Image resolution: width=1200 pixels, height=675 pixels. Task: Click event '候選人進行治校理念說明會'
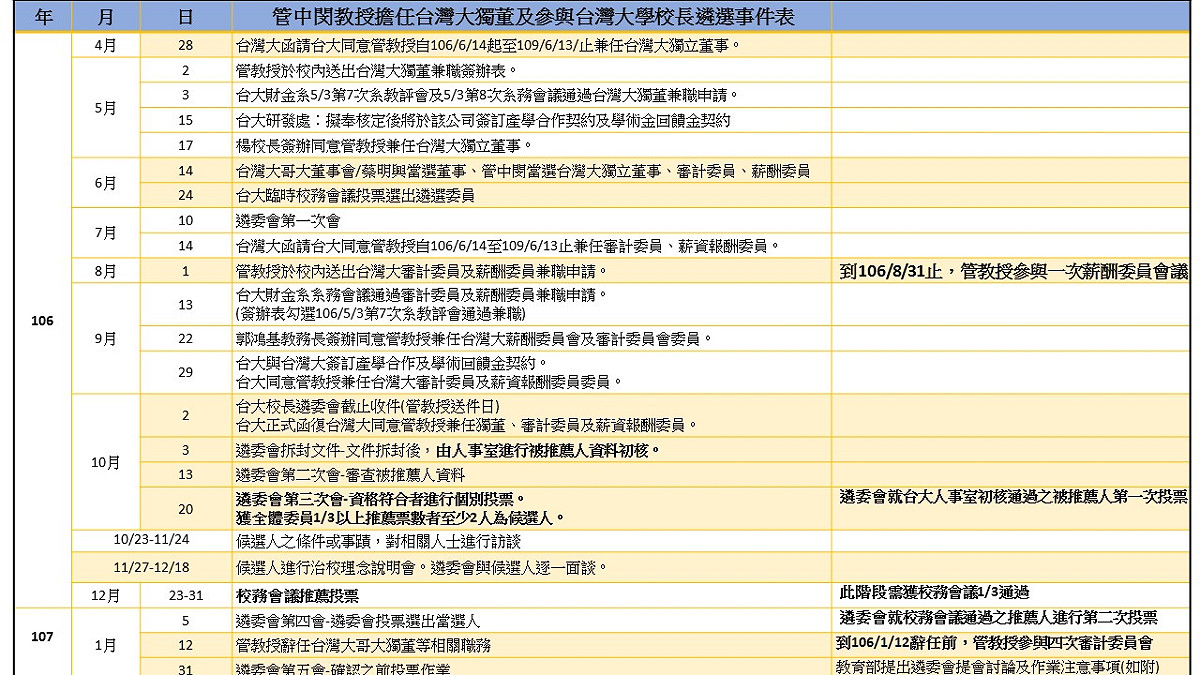pyautogui.click(x=421, y=568)
